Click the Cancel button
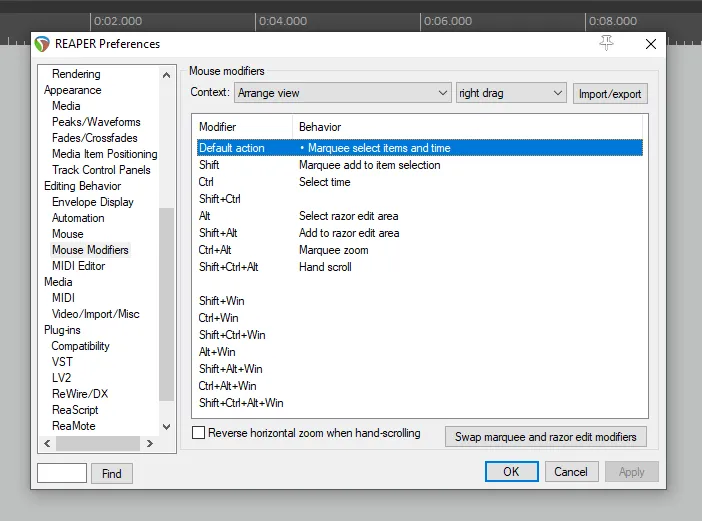This screenshot has width=702, height=521. [x=571, y=471]
